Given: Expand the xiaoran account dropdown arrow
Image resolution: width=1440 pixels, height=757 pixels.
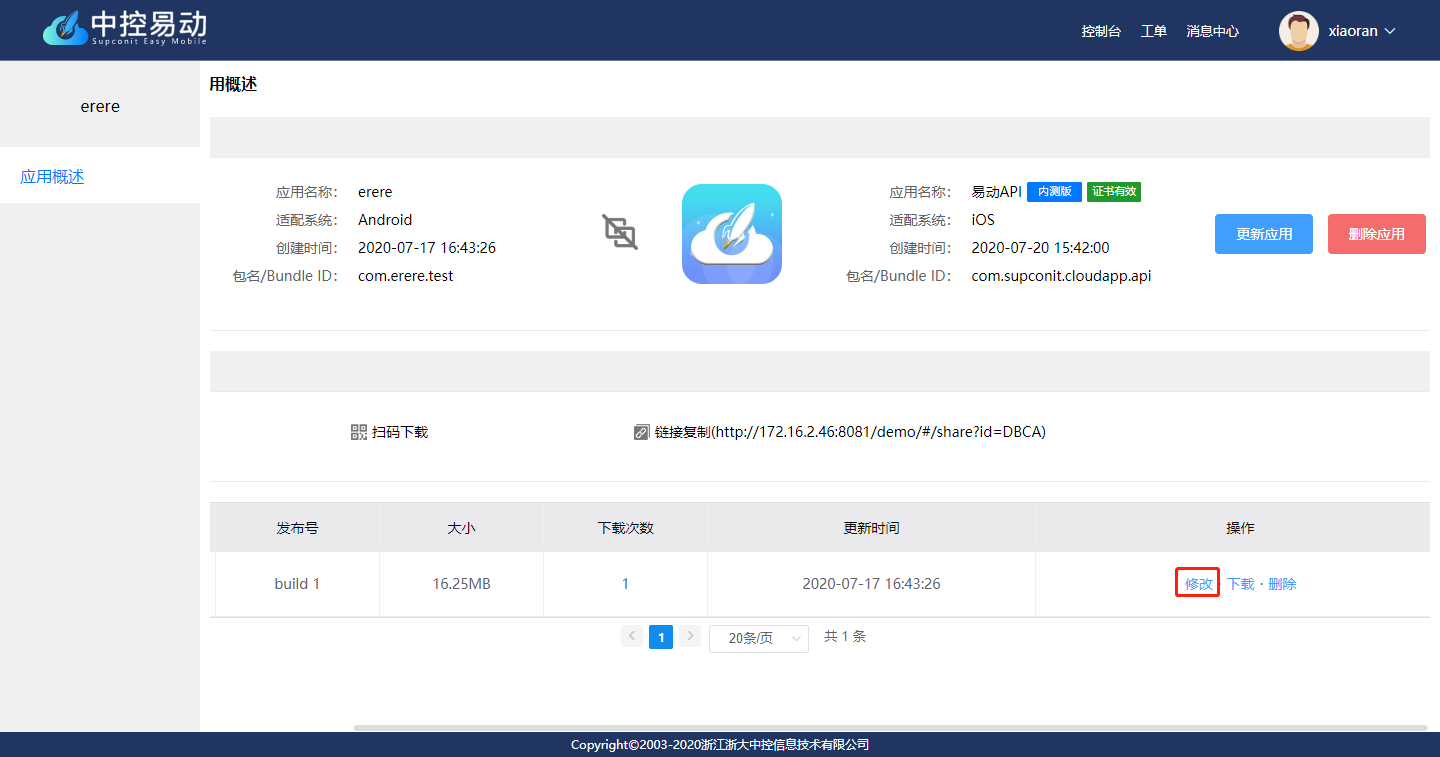Looking at the screenshot, I should tap(1389, 31).
